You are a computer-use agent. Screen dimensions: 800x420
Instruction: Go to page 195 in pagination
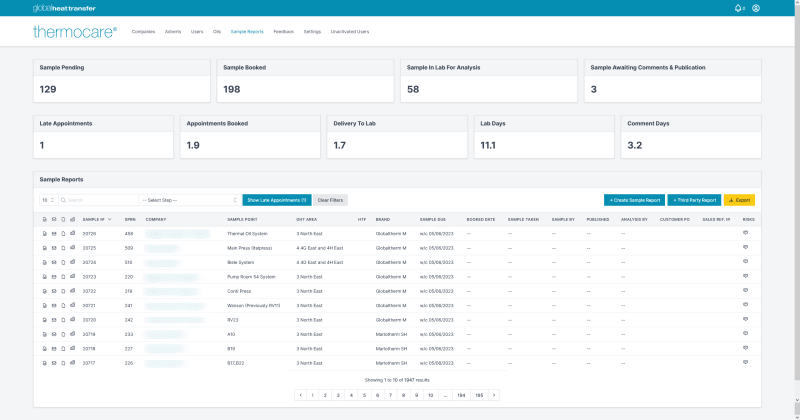pyautogui.click(x=479, y=395)
